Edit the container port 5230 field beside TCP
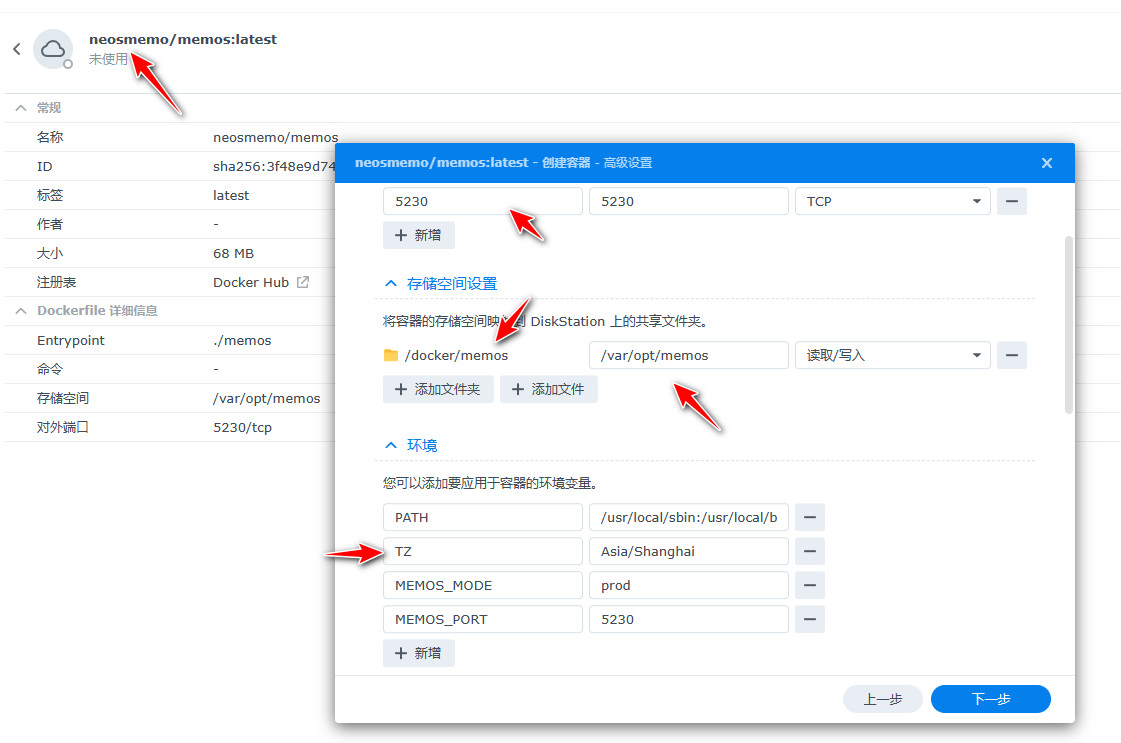The width and height of the screenshot is (1121, 743). [688, 202]
